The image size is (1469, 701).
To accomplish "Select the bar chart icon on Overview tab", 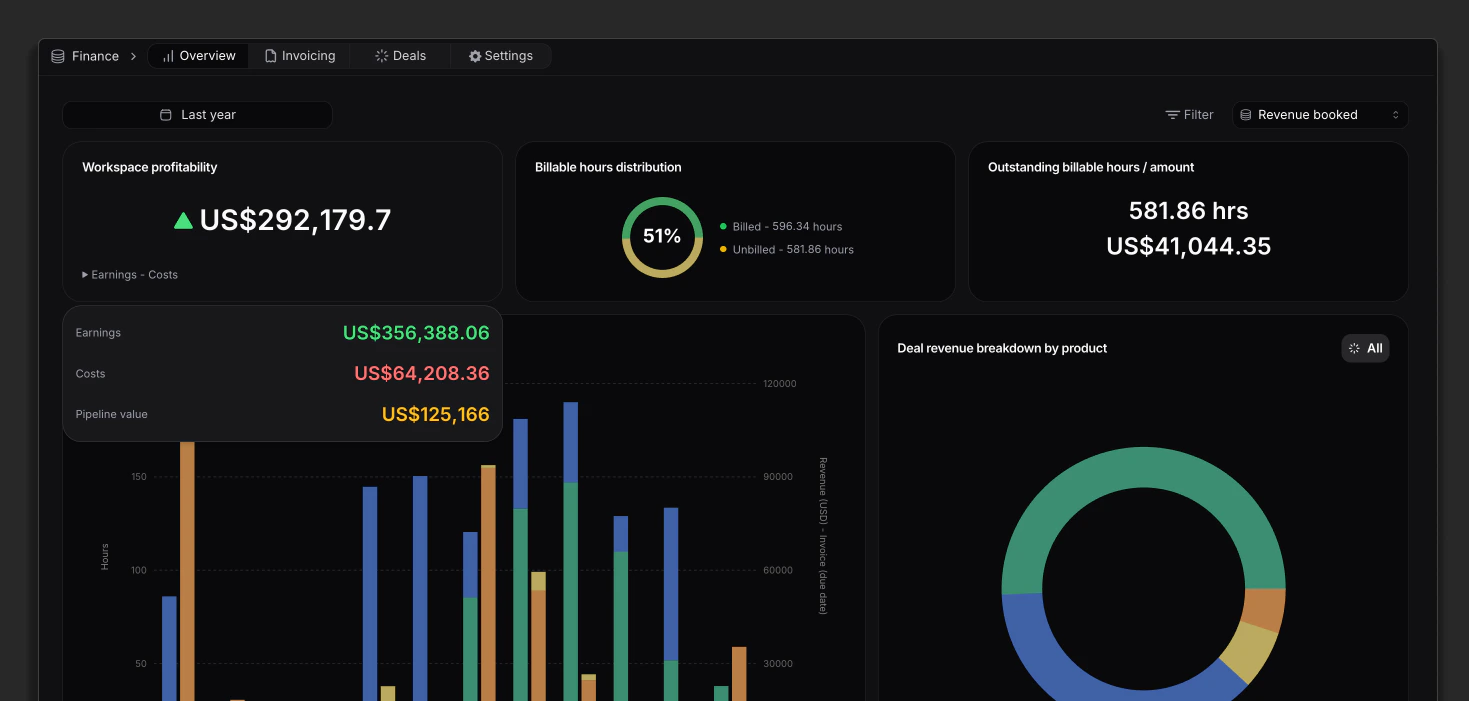I will (166, 56).
